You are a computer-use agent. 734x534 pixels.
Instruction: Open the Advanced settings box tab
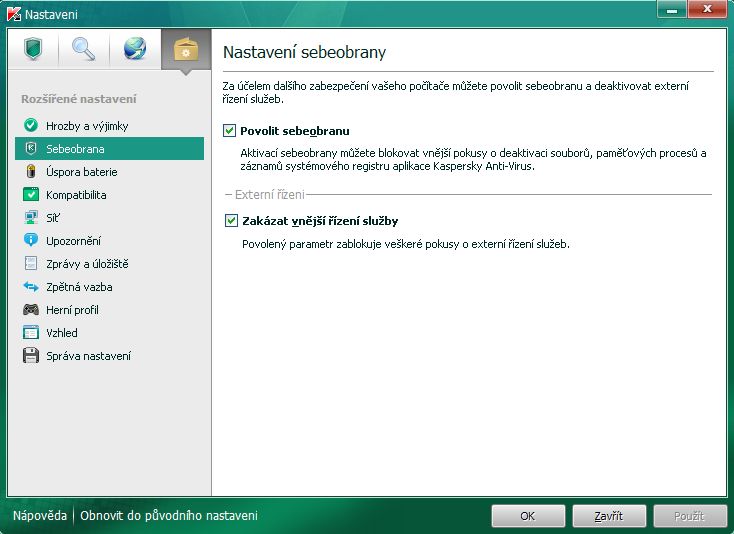click(x=186, y=49)
